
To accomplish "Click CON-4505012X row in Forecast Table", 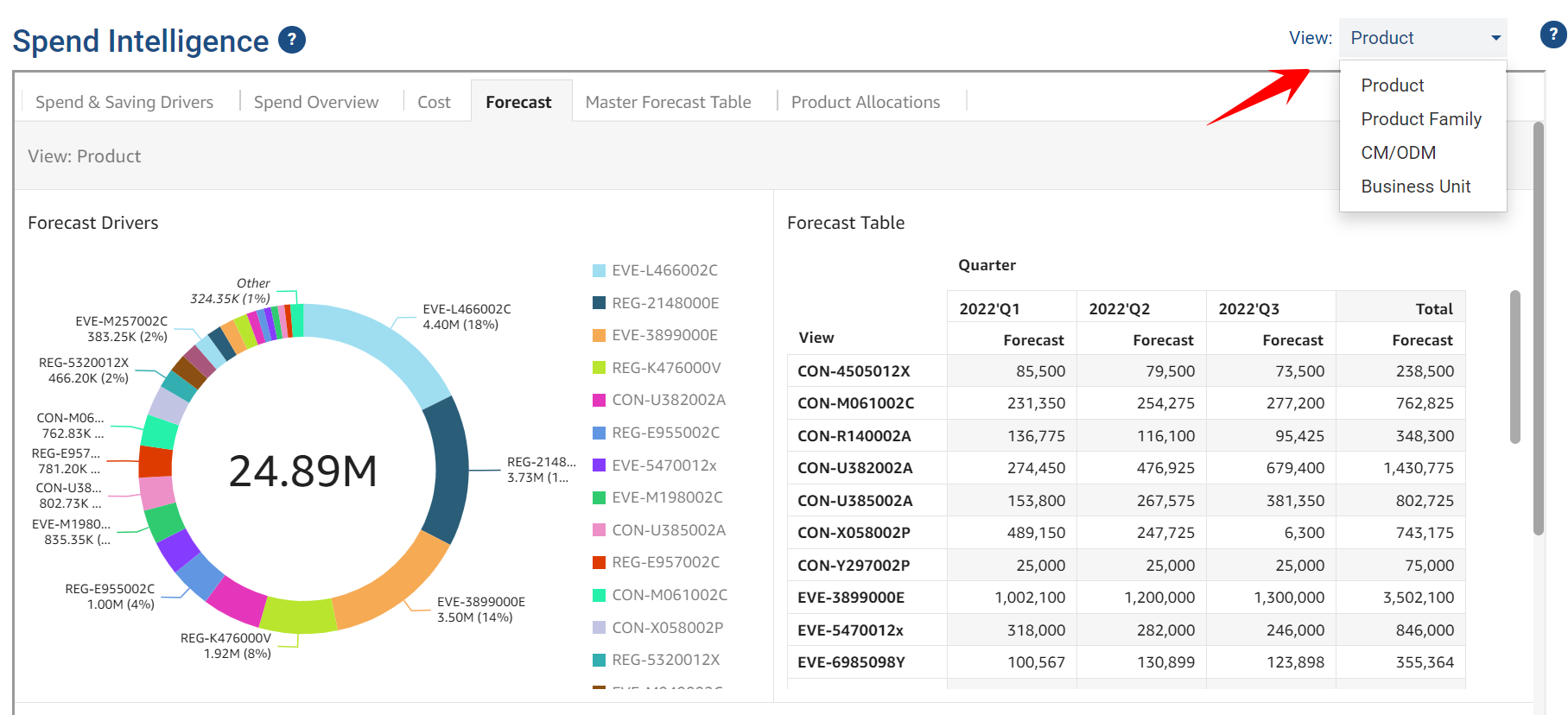I will [x=853, y=371].
